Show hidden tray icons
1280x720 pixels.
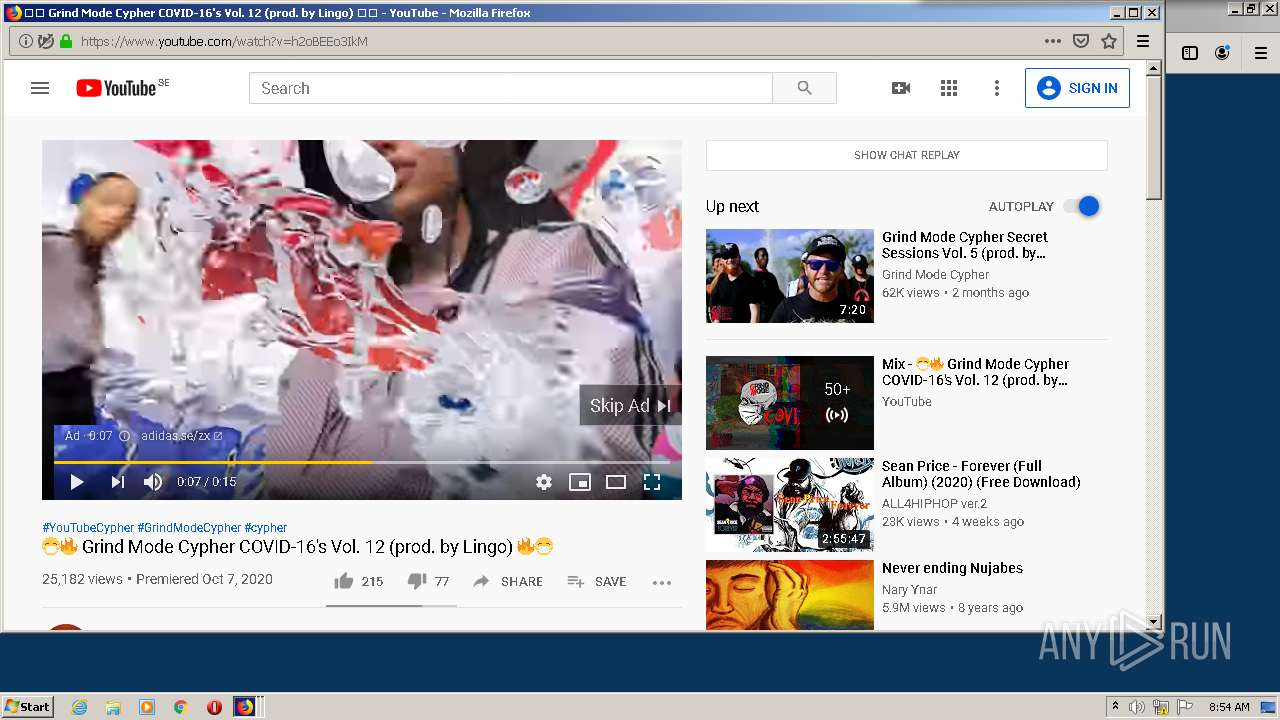[1115, 707]
